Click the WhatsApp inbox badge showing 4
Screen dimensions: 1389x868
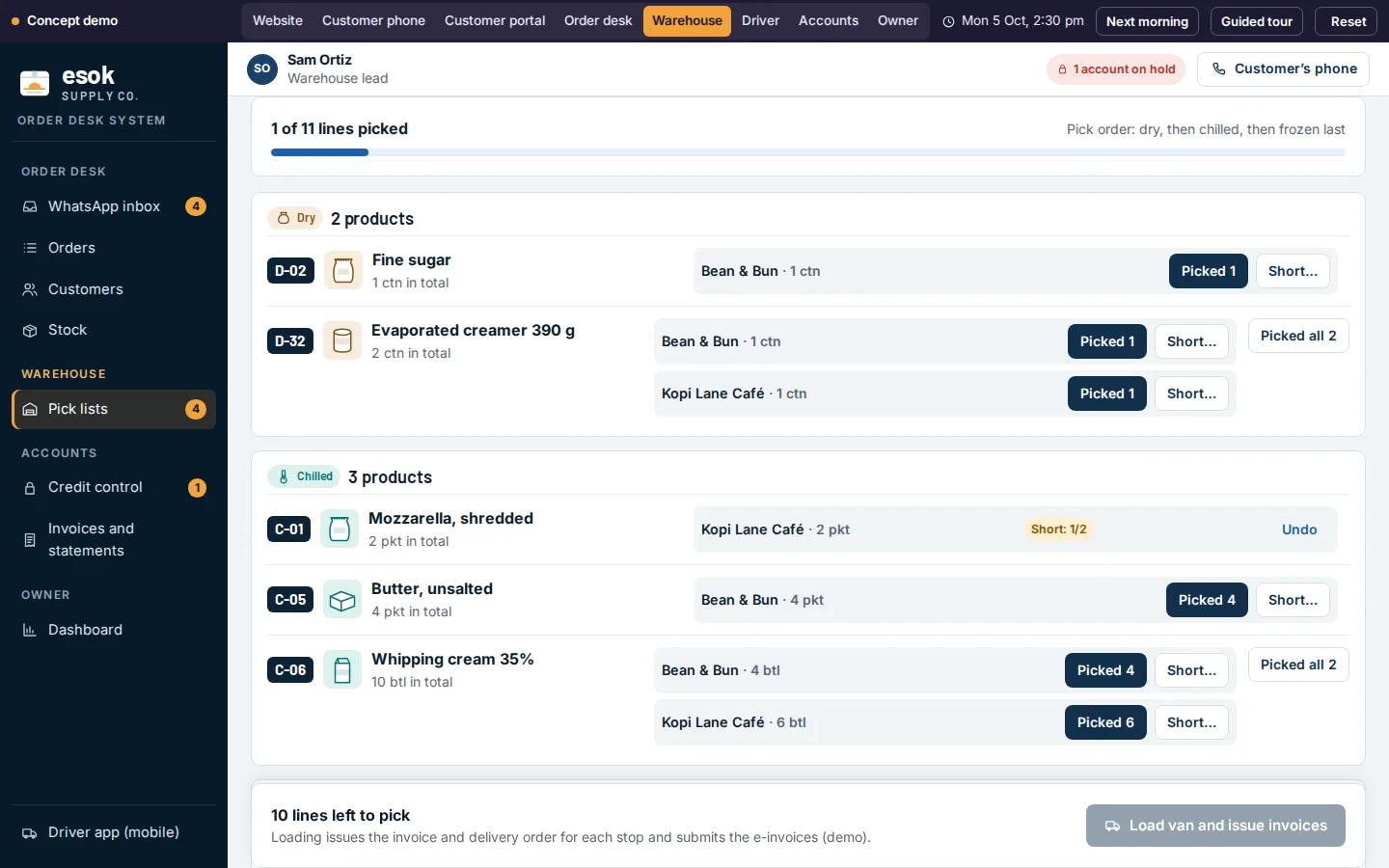point(196,206)
